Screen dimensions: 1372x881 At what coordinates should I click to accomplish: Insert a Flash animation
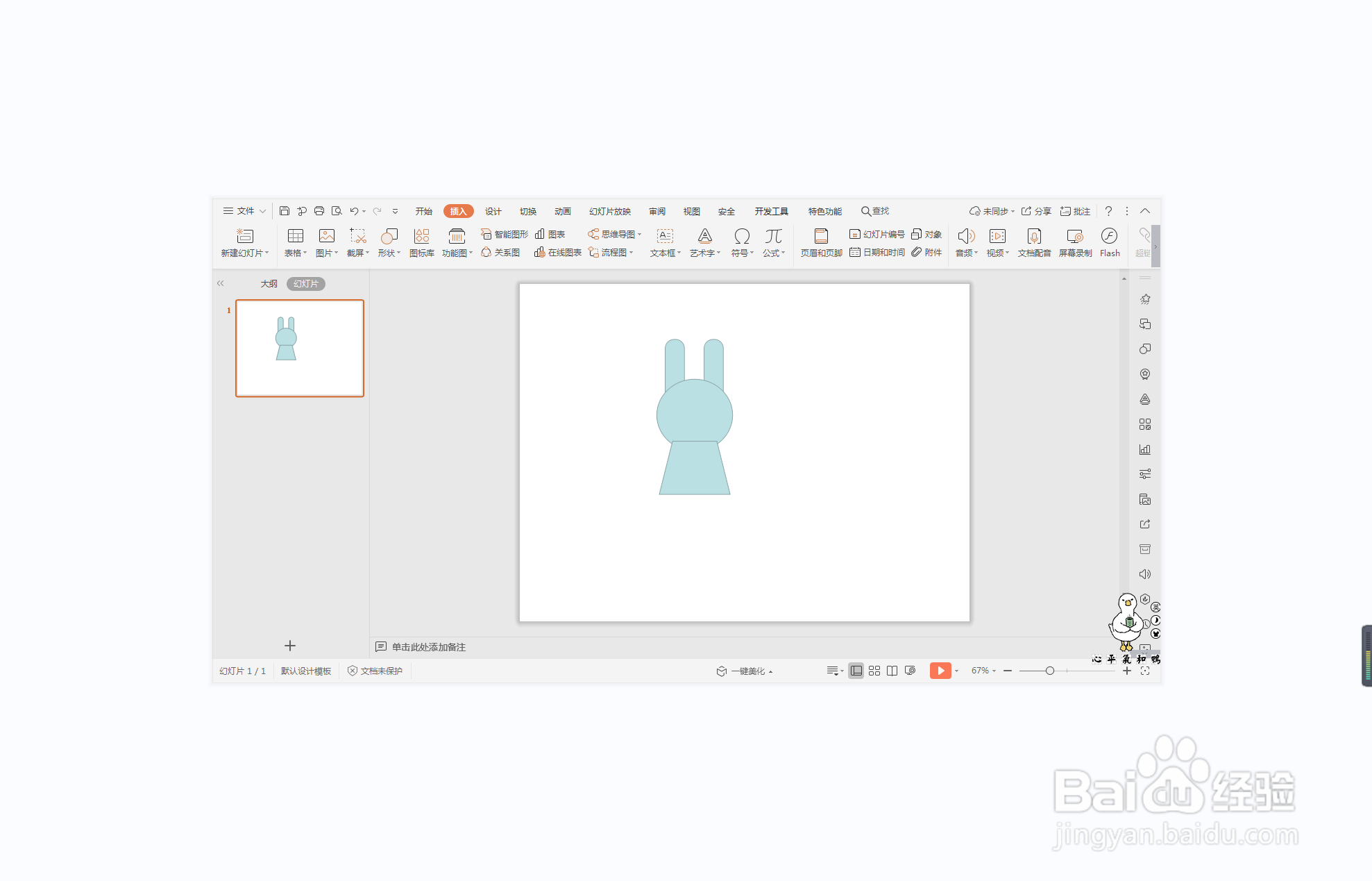pyautogui.click(x=1110, y=243)
